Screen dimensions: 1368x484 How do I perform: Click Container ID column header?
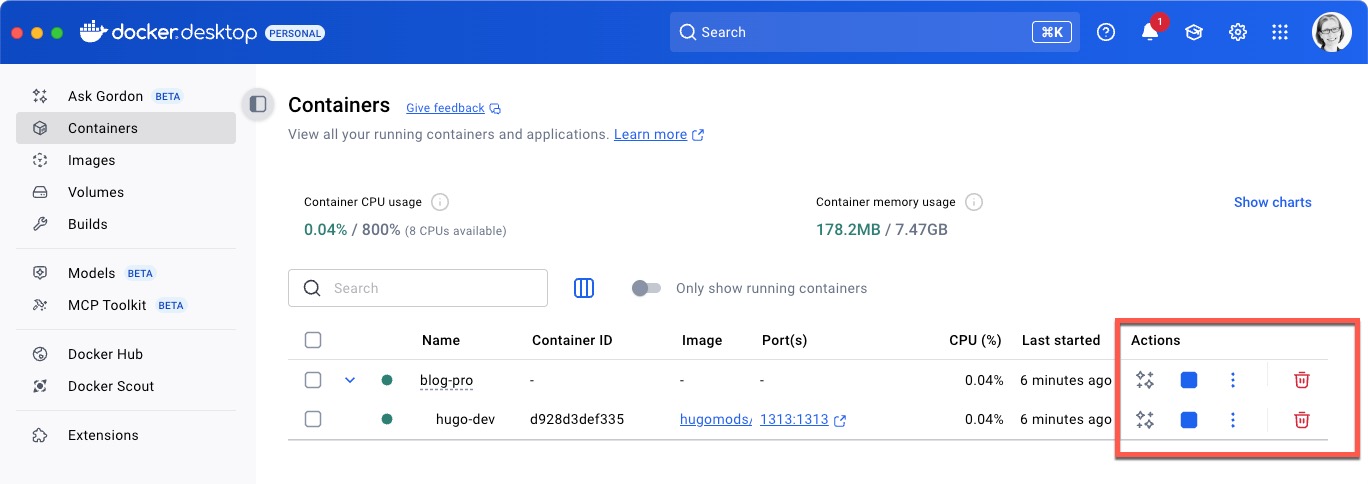pos(572,340)
